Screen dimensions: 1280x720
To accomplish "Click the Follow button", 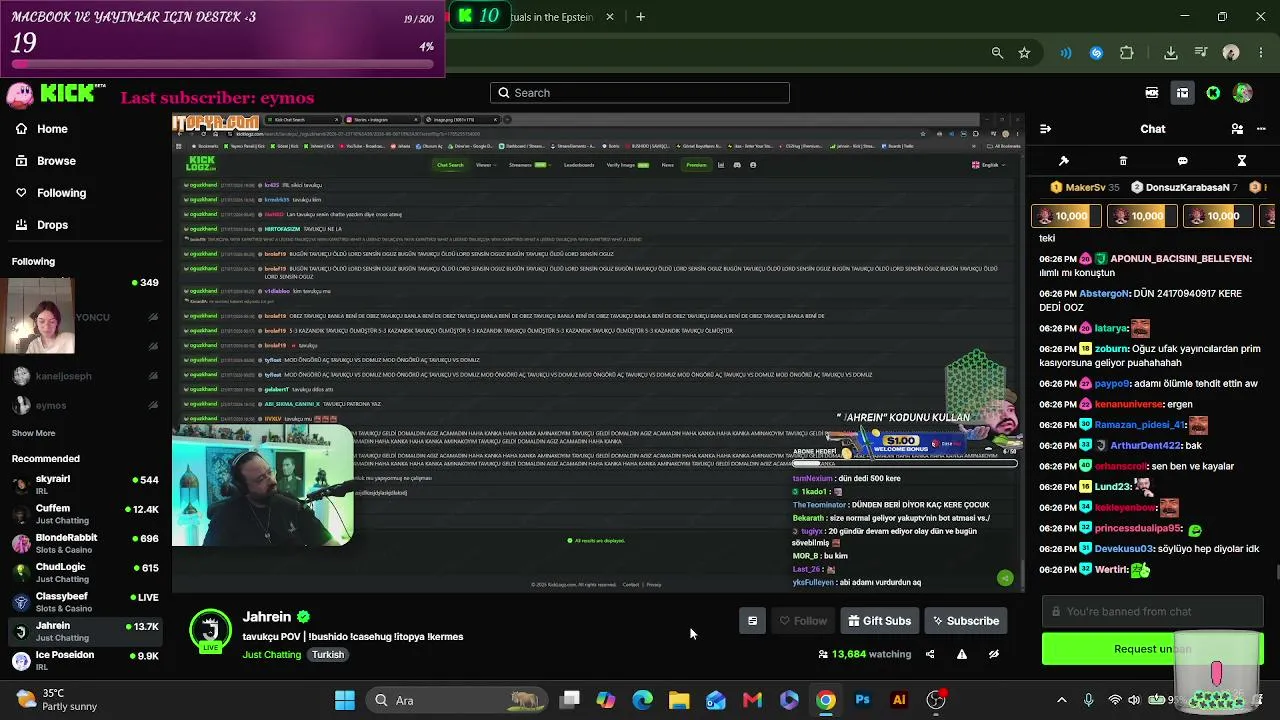I will 803,621.
